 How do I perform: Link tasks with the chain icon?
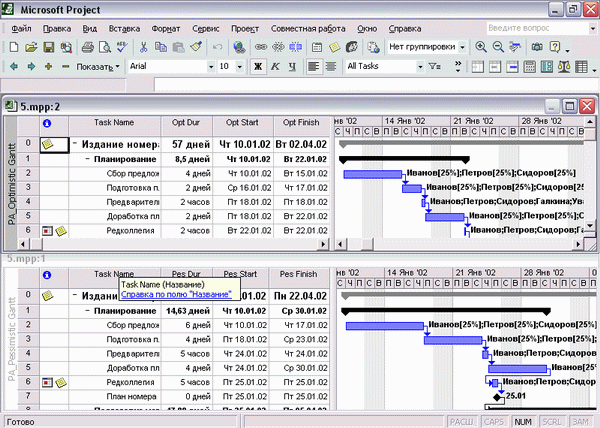pyautogui.click(x=261, y=47)
